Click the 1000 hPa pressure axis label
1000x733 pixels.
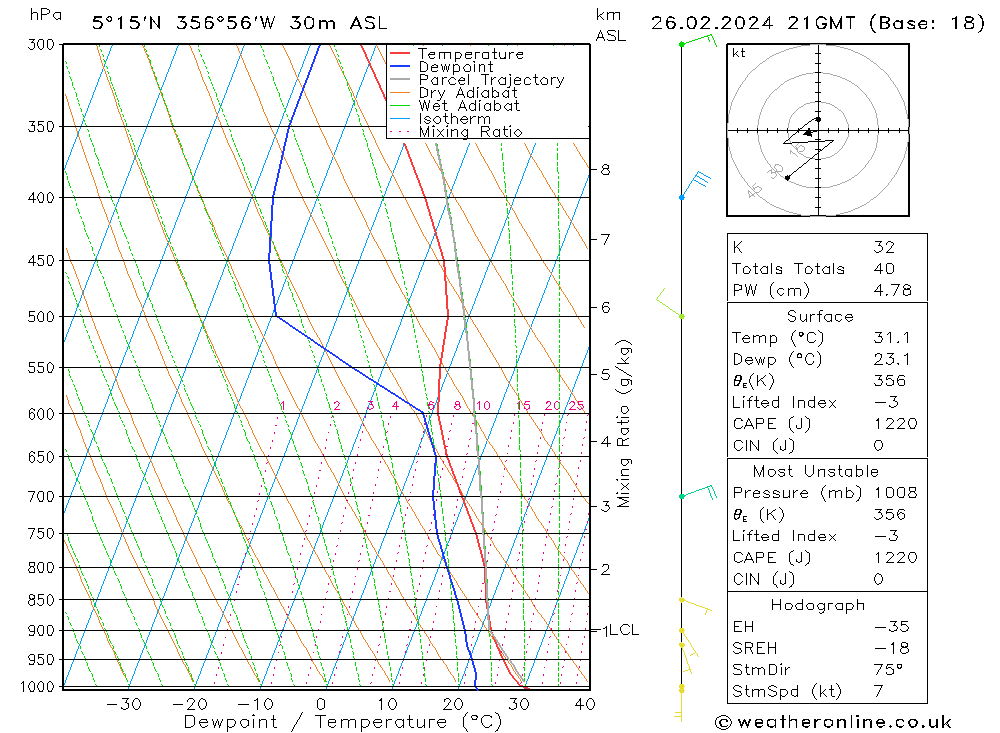point(38,687)
